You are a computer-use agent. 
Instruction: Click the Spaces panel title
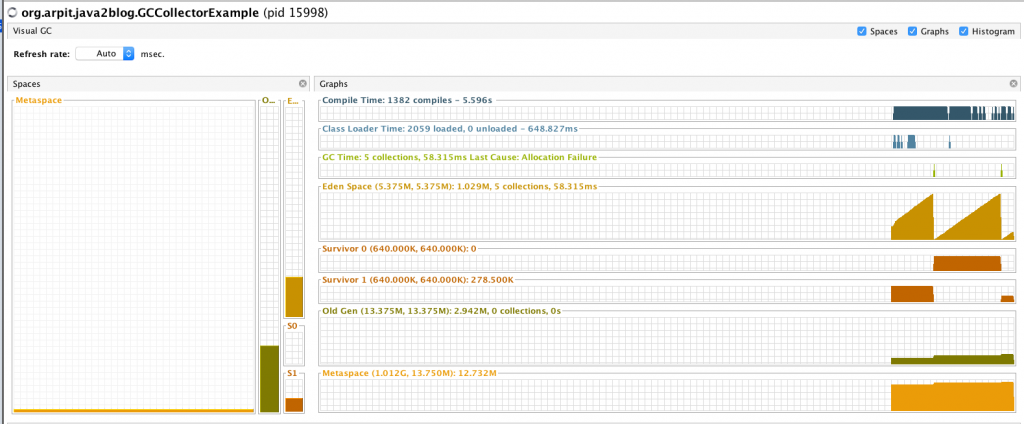click(x=27, y=84)
